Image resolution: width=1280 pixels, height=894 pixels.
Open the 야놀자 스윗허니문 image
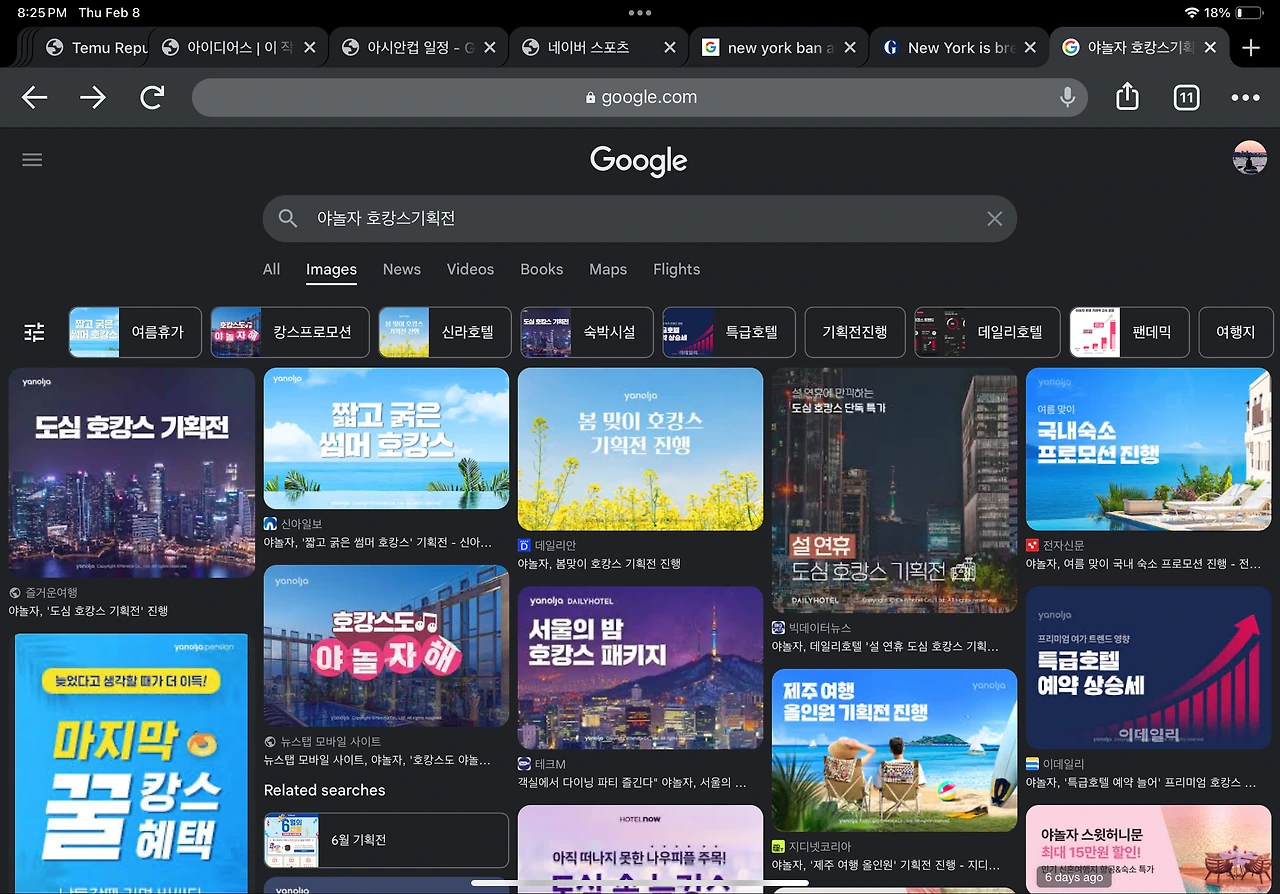1148,849
